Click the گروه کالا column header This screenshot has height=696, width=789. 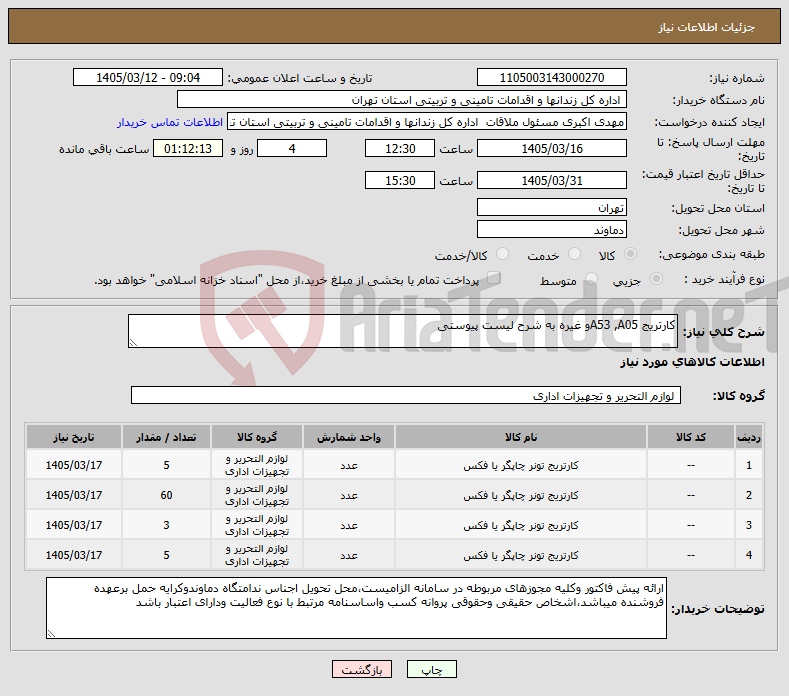point(257,437)
